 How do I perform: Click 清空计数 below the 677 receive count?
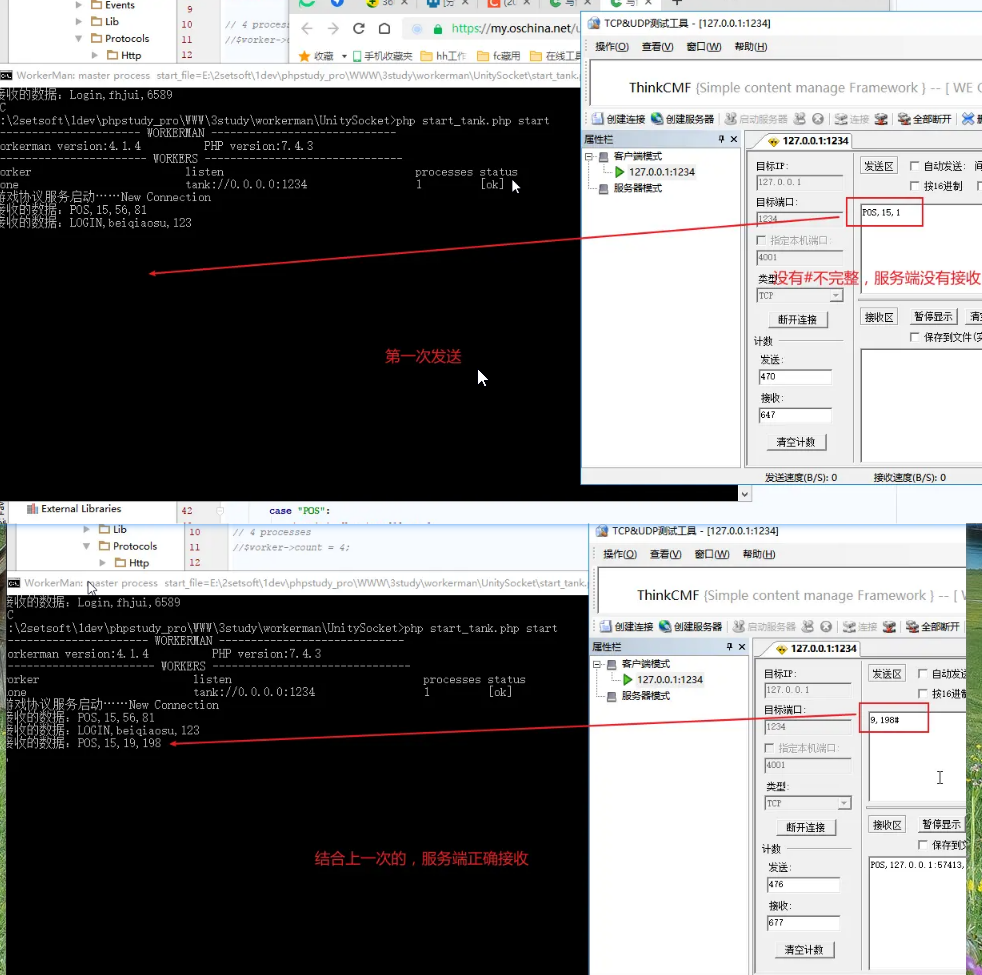tap(804, 950)
